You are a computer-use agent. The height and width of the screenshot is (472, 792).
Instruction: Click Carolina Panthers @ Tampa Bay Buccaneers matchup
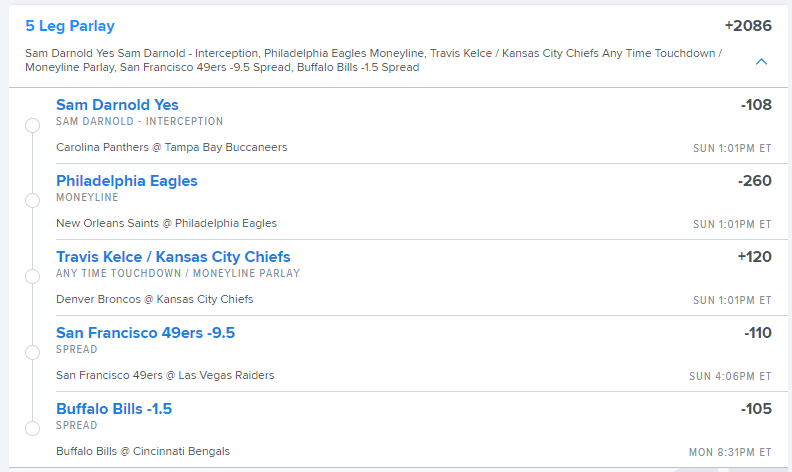click(171, 147)
